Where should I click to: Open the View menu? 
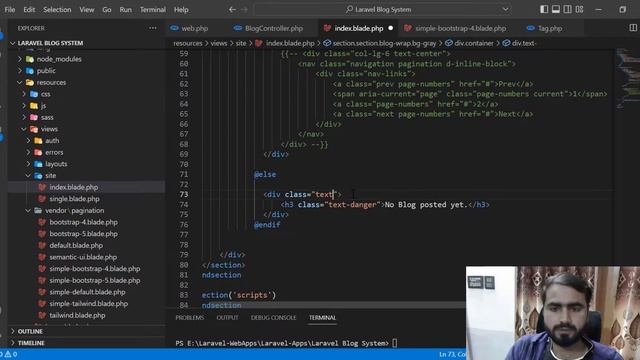pos(87,9)
